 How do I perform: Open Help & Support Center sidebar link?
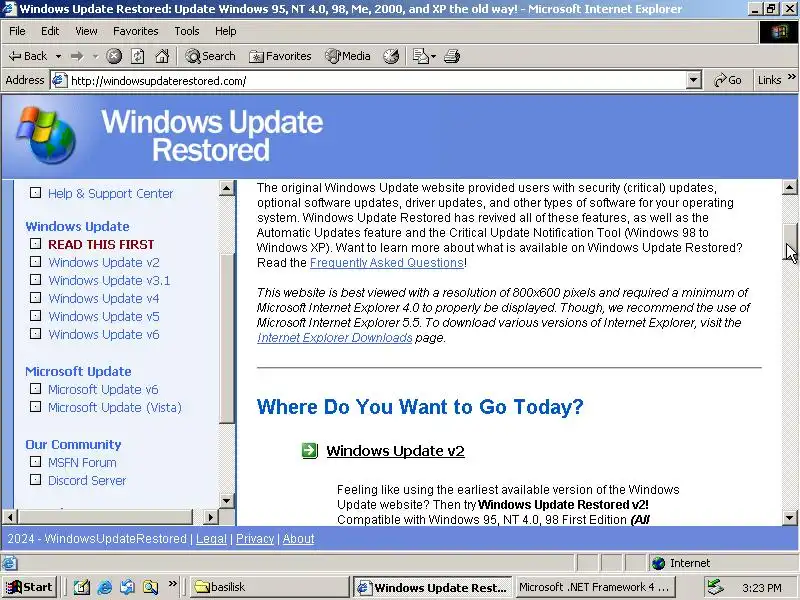pyautogui.click(x=110, y=194)
